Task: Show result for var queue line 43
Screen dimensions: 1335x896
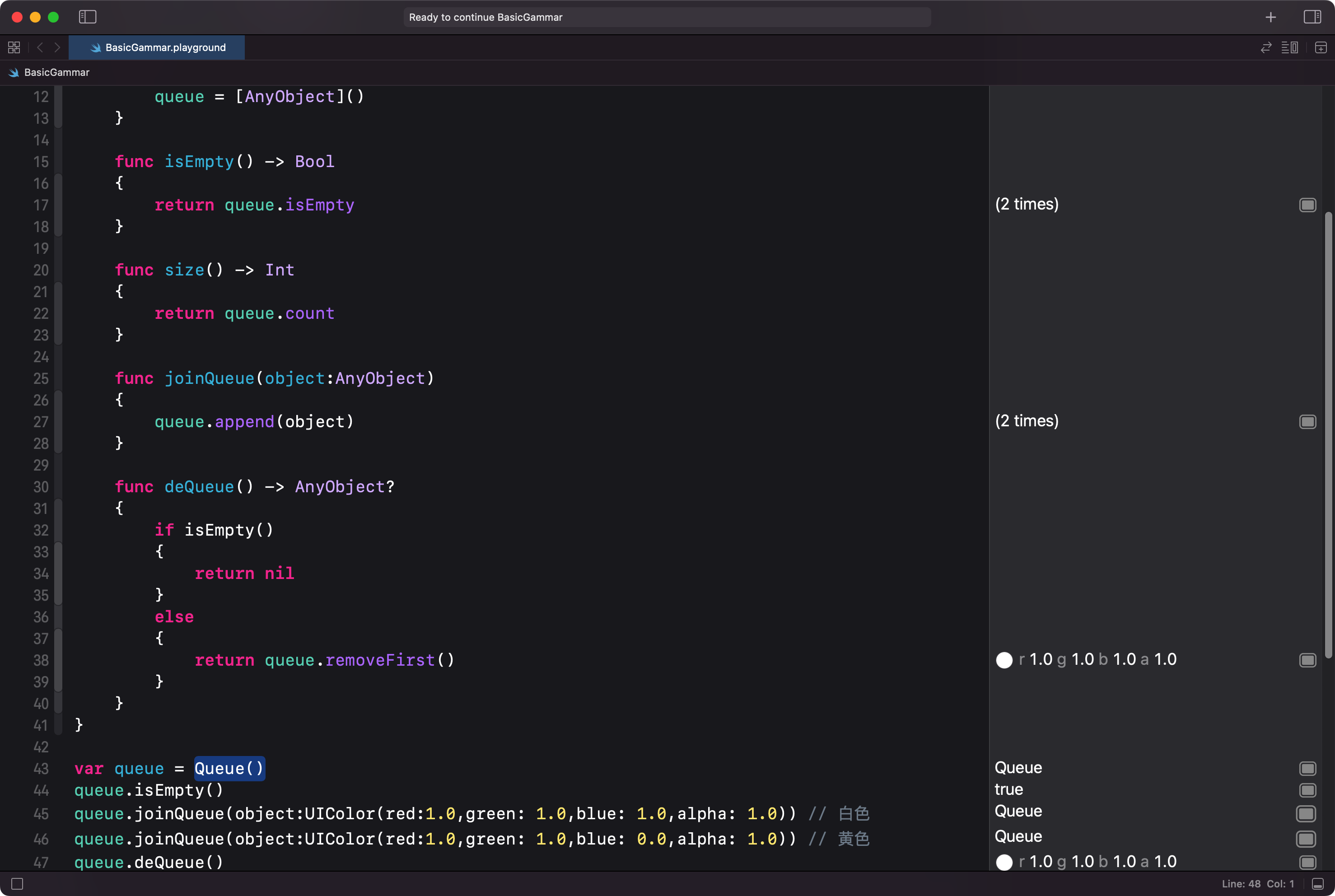Action: point(1307,768)
